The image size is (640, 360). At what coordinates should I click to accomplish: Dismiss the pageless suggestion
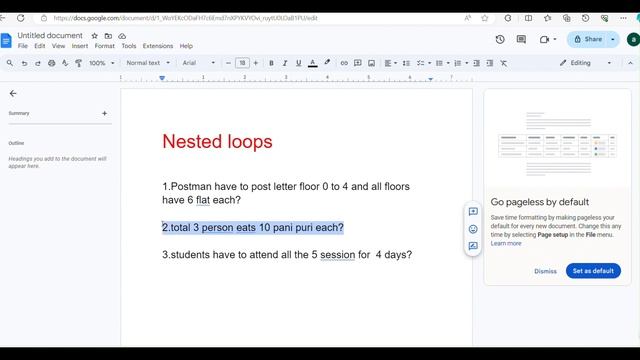(545, 271)
